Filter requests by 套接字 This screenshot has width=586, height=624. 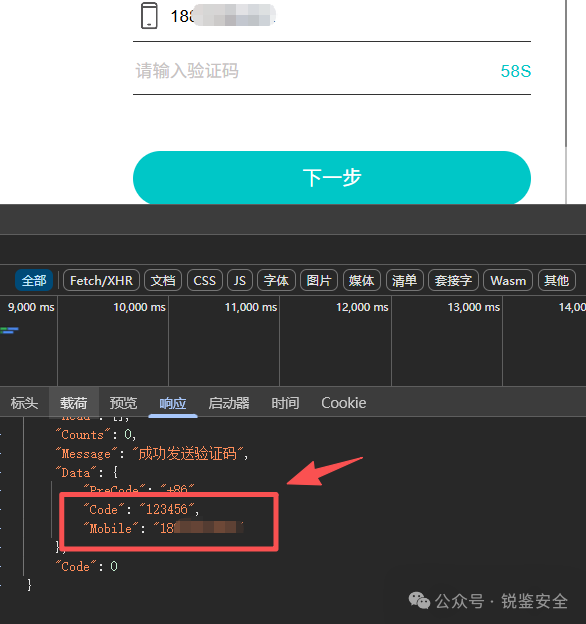pyautogui.click(x=453, y=281)
